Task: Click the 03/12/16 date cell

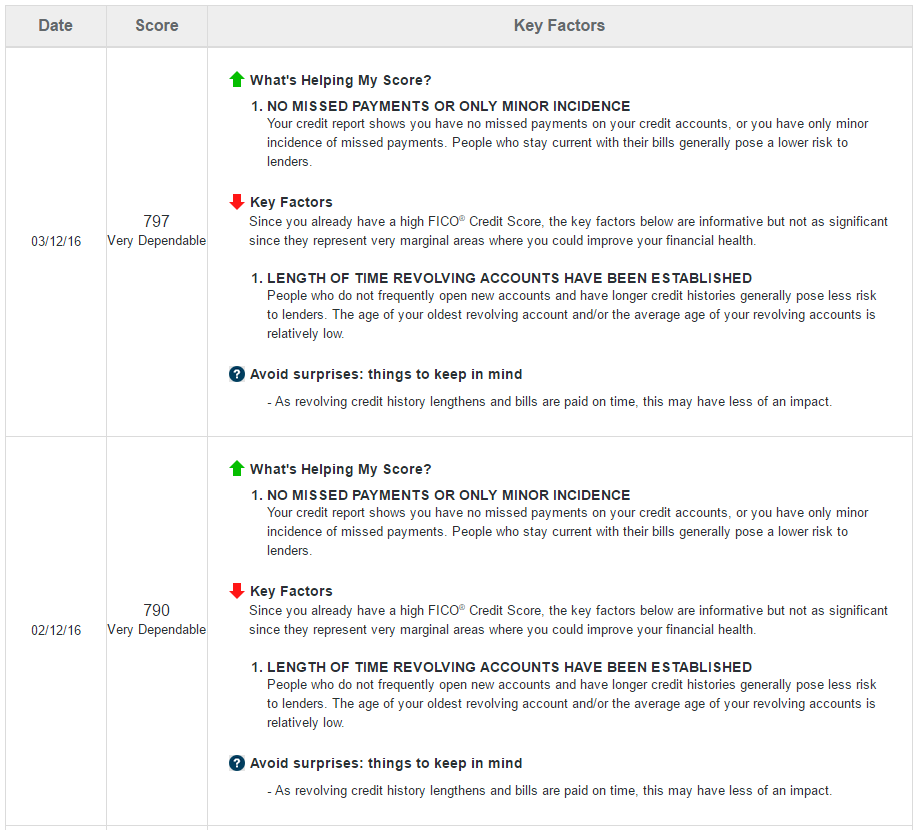Action: [x=56, y=241]
